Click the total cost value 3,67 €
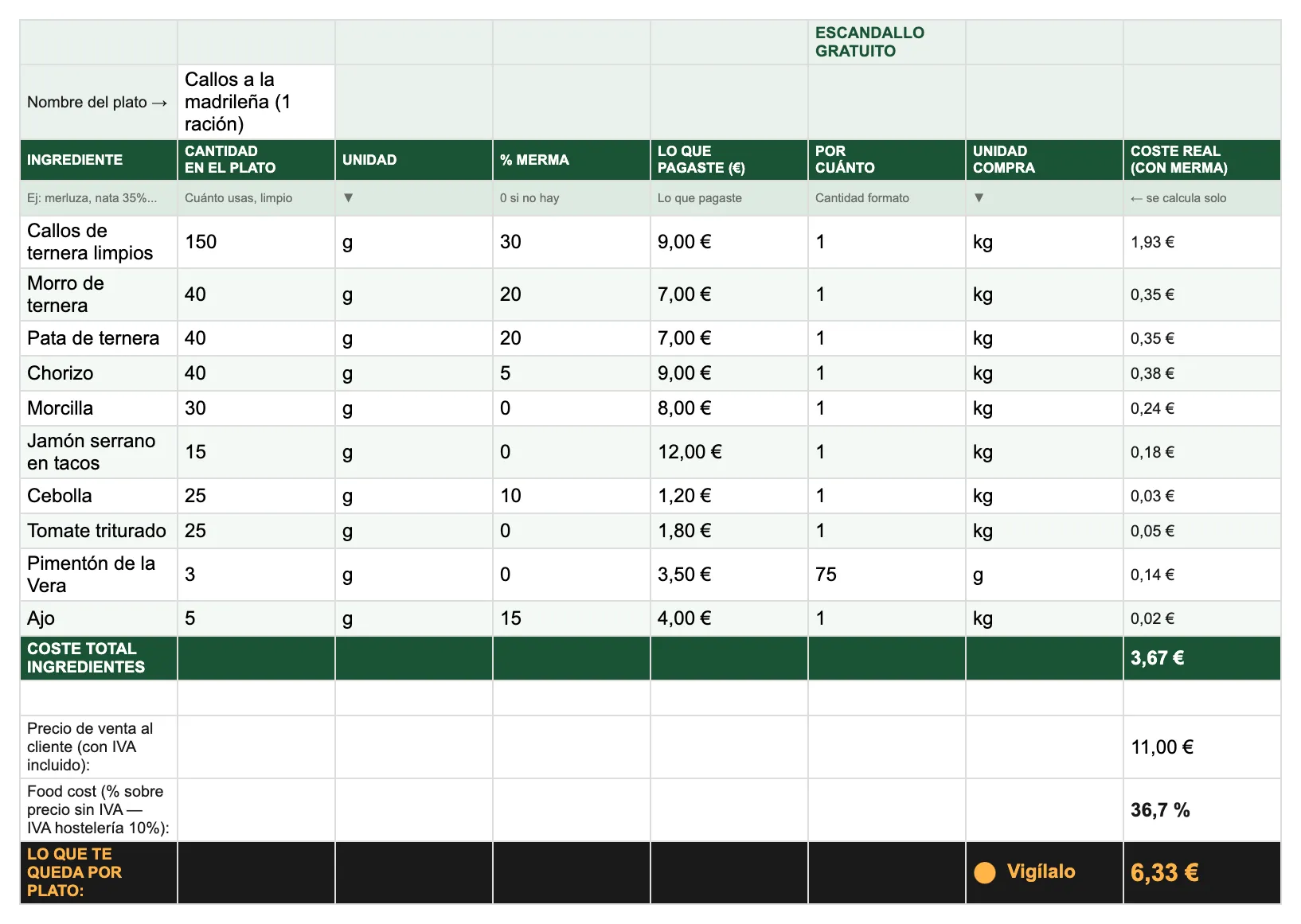The height and width of the screenshot is (924, 1301). [1201, 658]
